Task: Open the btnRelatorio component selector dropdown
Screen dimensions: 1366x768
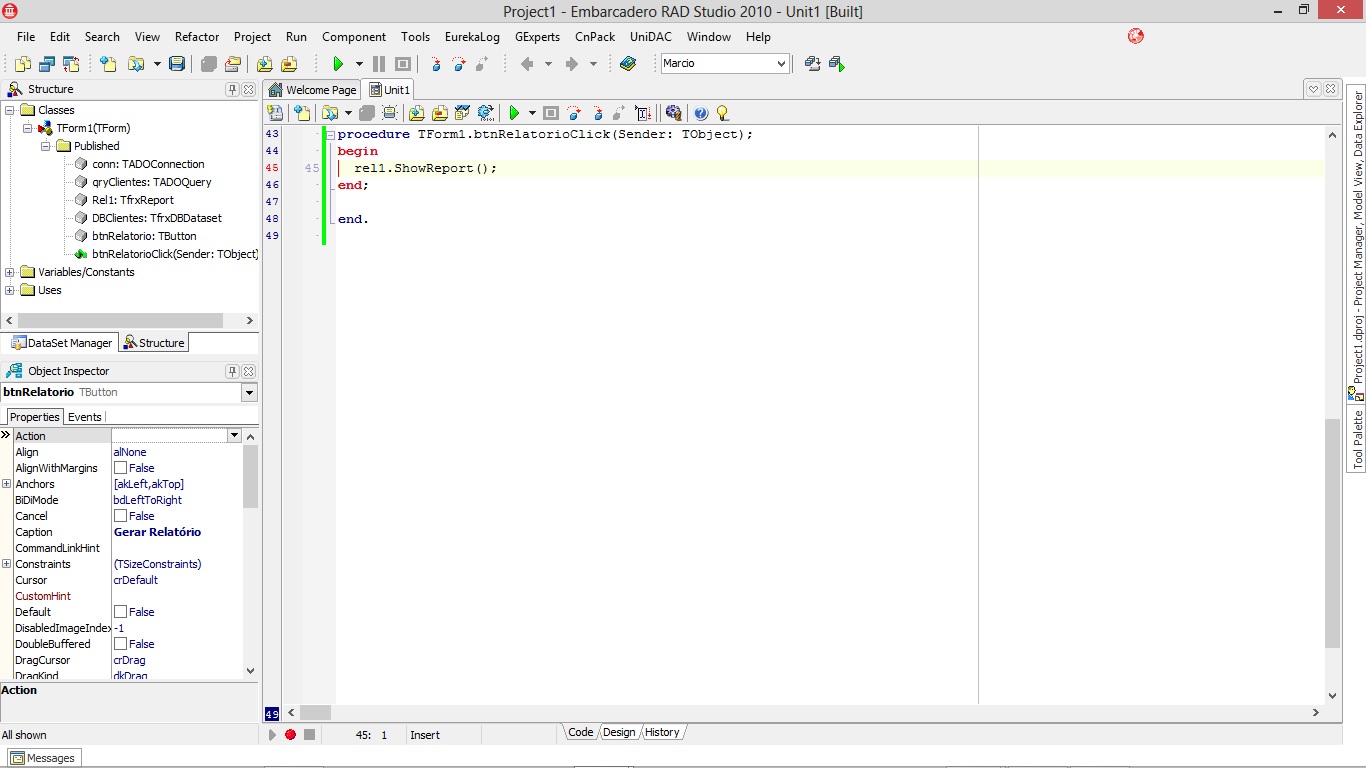Action: click(249, 393)
